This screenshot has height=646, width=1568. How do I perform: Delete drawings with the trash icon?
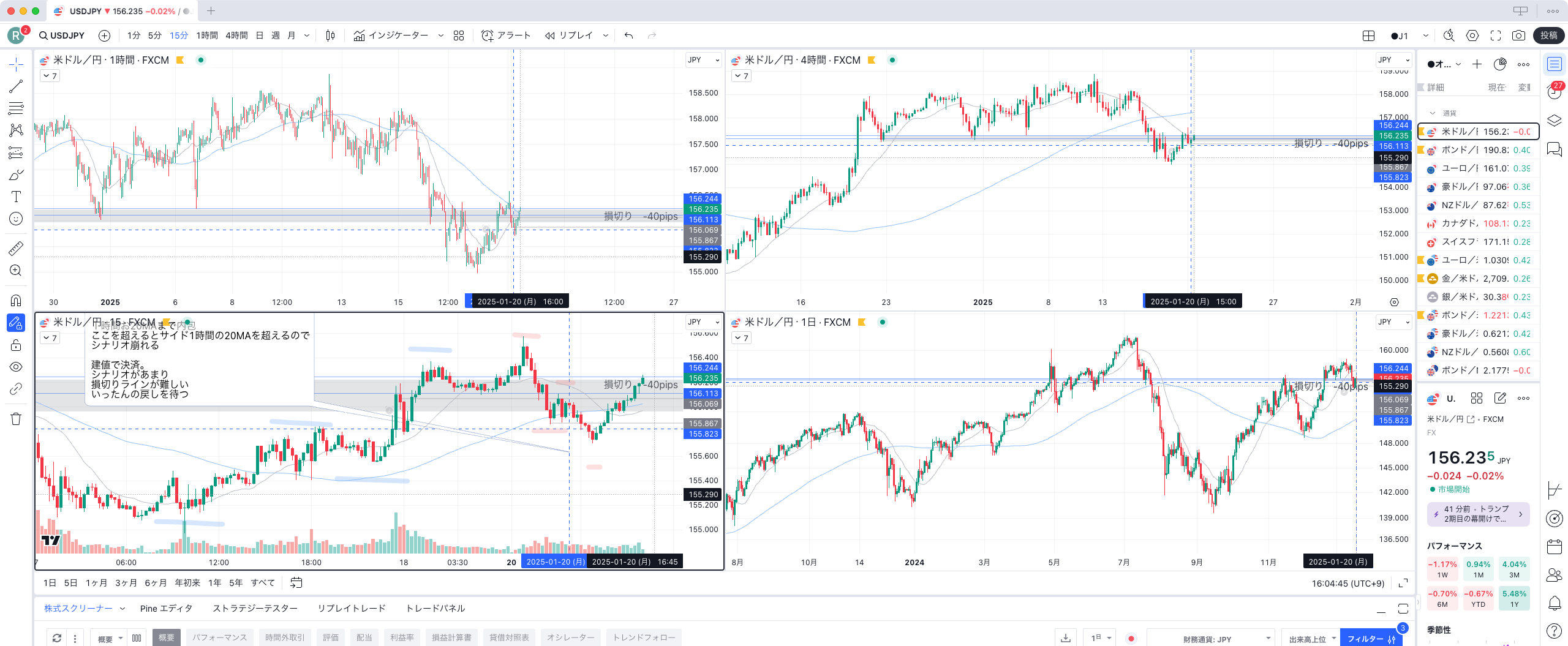(x=16, y=419)
